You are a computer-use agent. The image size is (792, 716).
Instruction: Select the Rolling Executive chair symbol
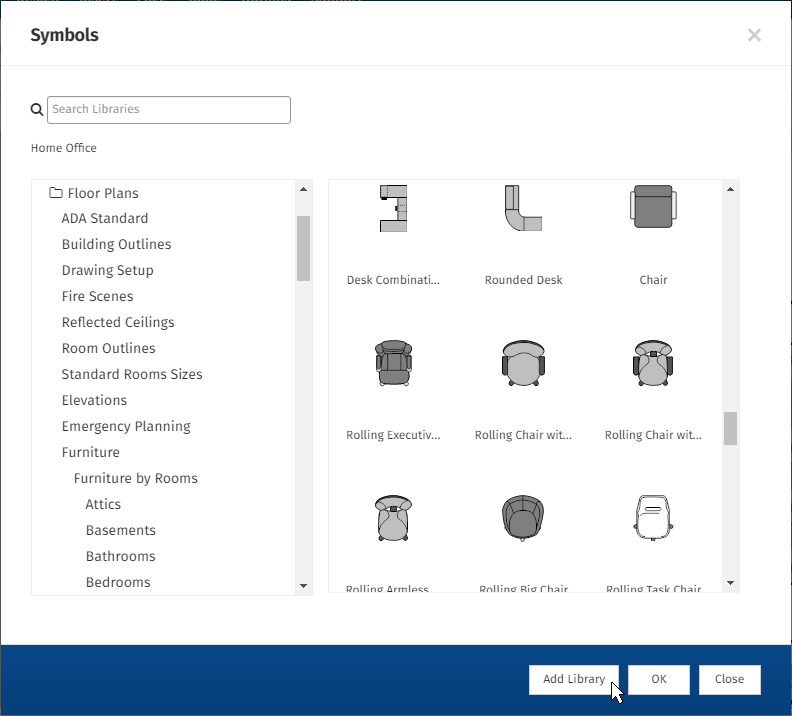pos(393,363)
